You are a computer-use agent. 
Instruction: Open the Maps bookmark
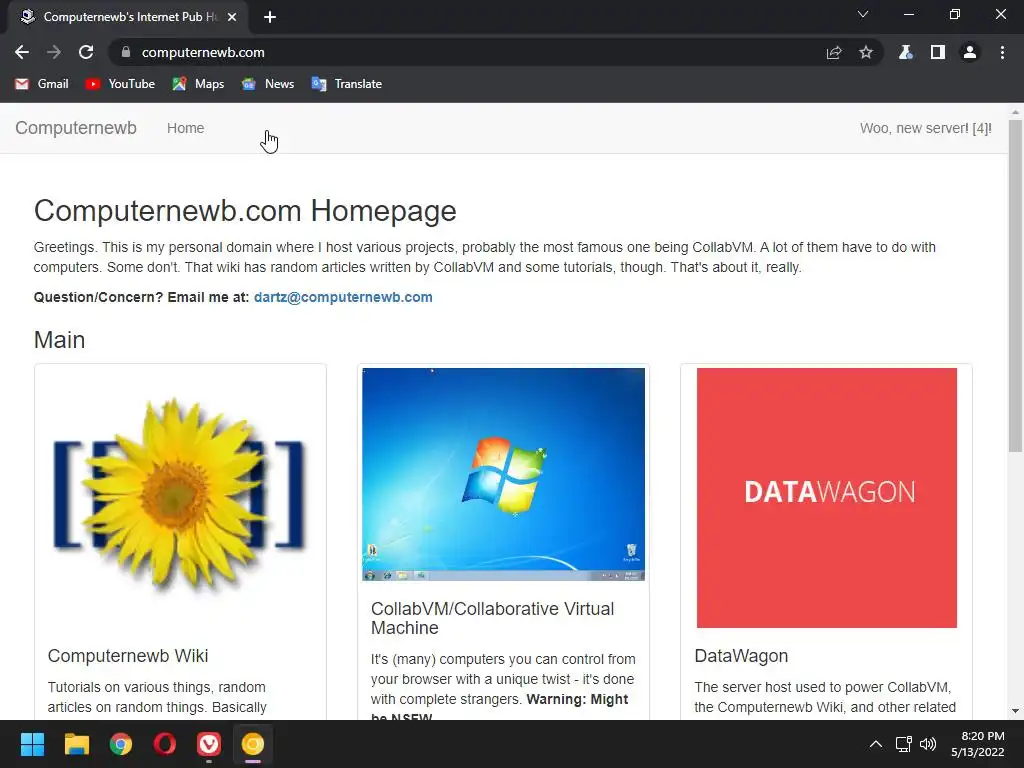(199, 84)
